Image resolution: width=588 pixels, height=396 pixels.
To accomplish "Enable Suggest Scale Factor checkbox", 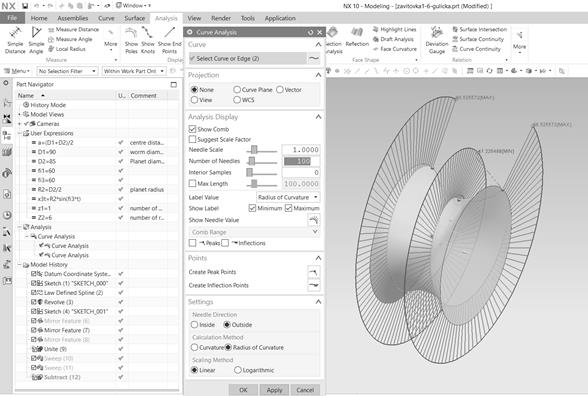I will tap(192, 139).
